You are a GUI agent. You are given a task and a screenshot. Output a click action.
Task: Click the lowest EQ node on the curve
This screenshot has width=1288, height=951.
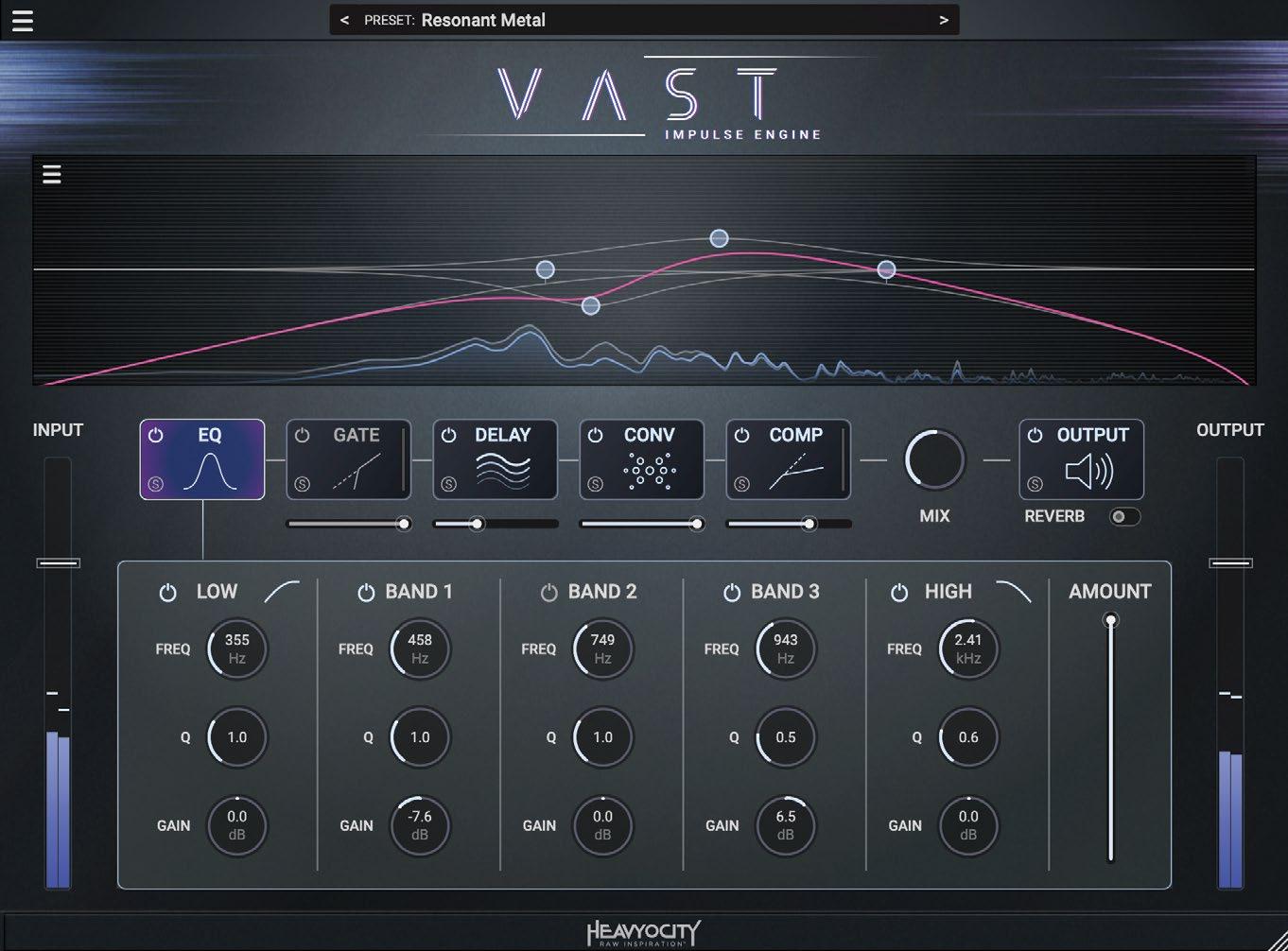coord(590,305)
